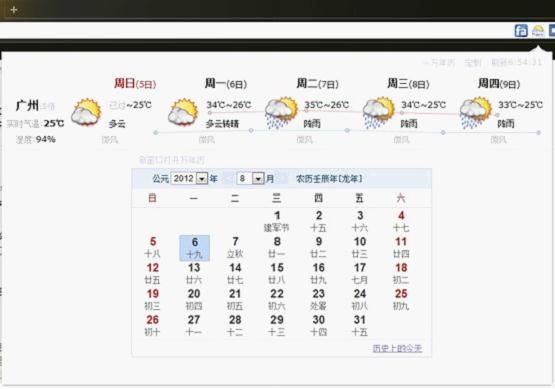The height and width of the screenshot is (389, 555).
Task: Select August 2 in calendar
Action: point(319,221)
